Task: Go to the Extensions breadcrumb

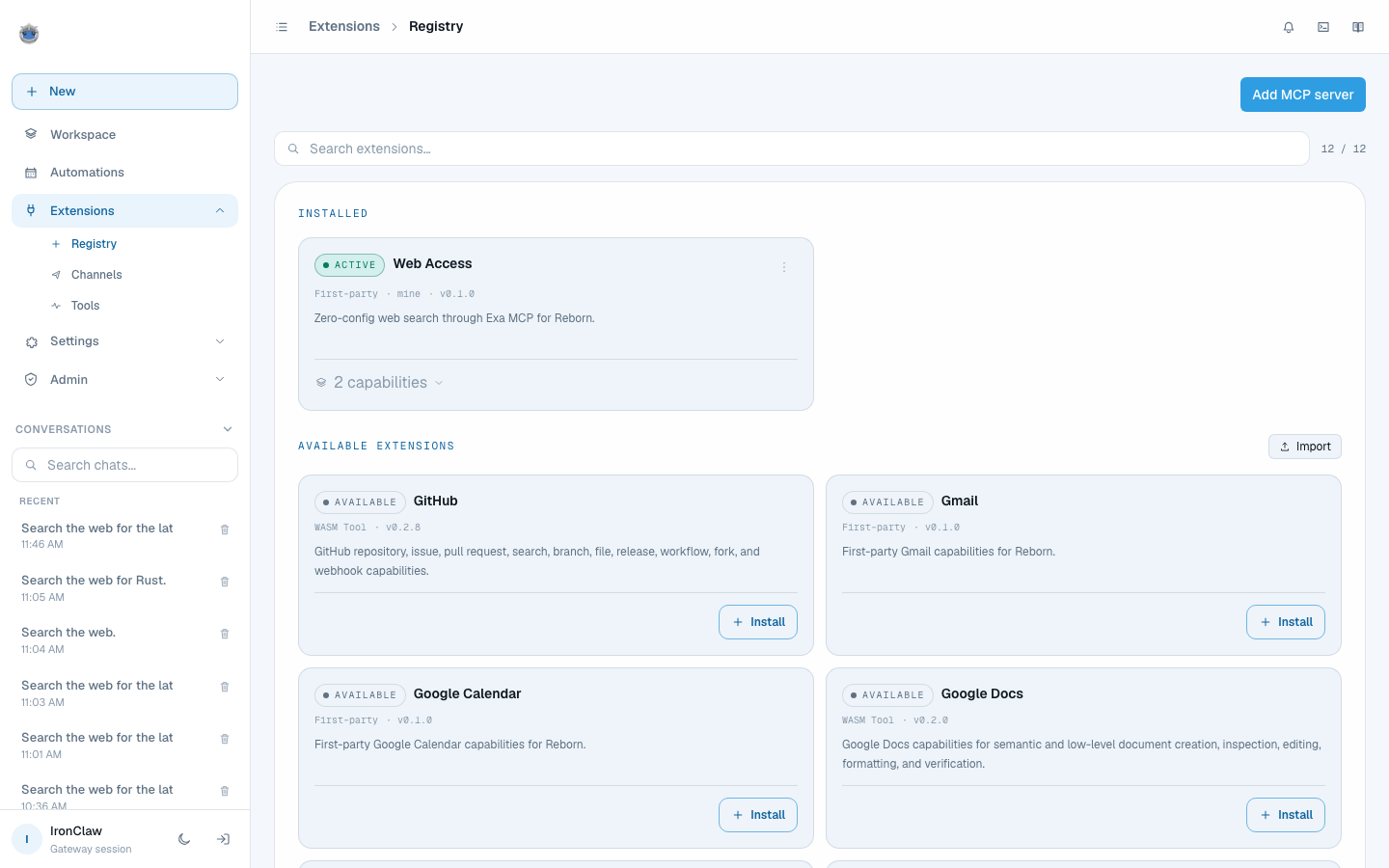Action: pos(344,26)
